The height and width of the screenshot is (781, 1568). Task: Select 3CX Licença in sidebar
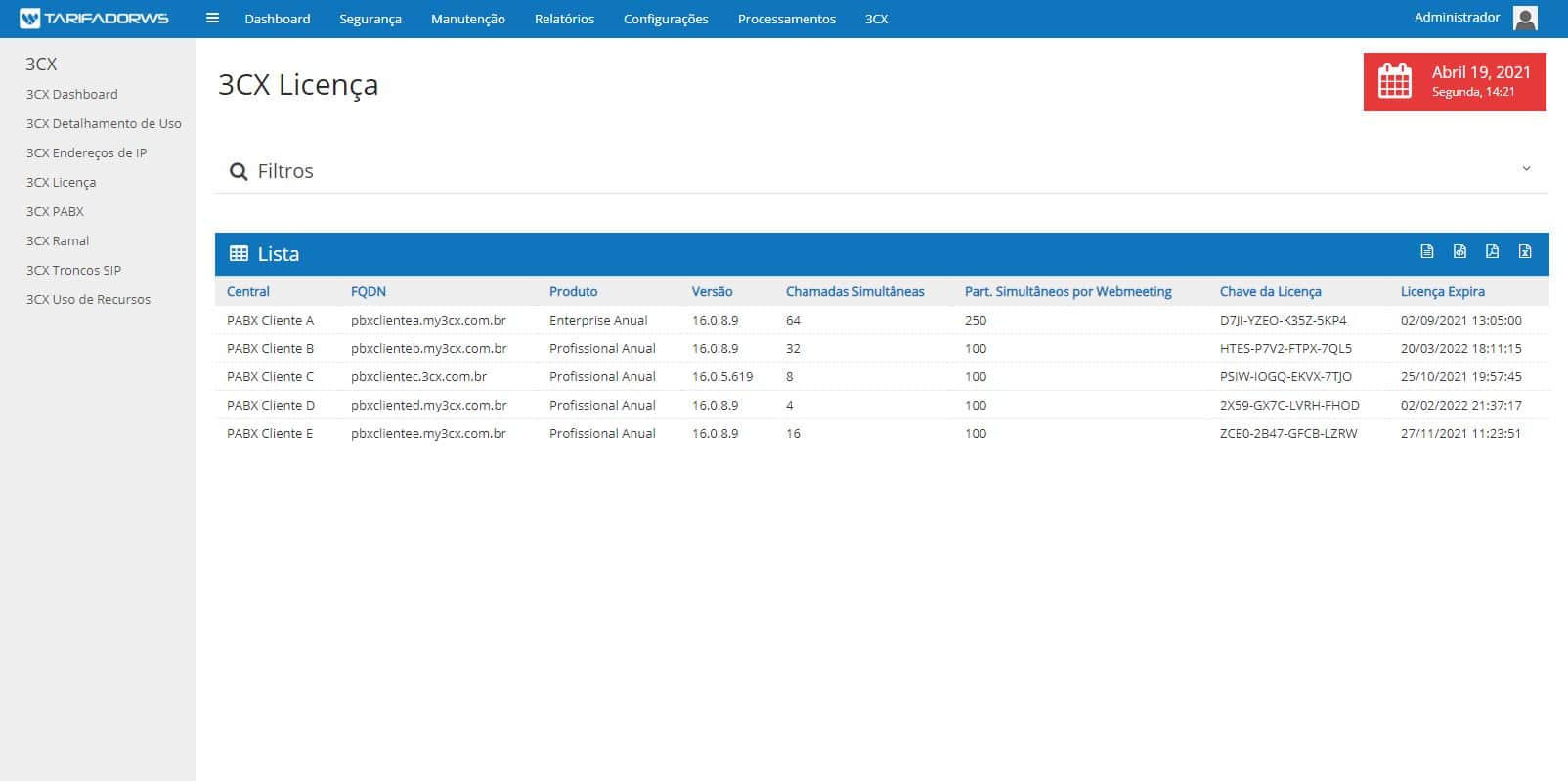point(61,183)
